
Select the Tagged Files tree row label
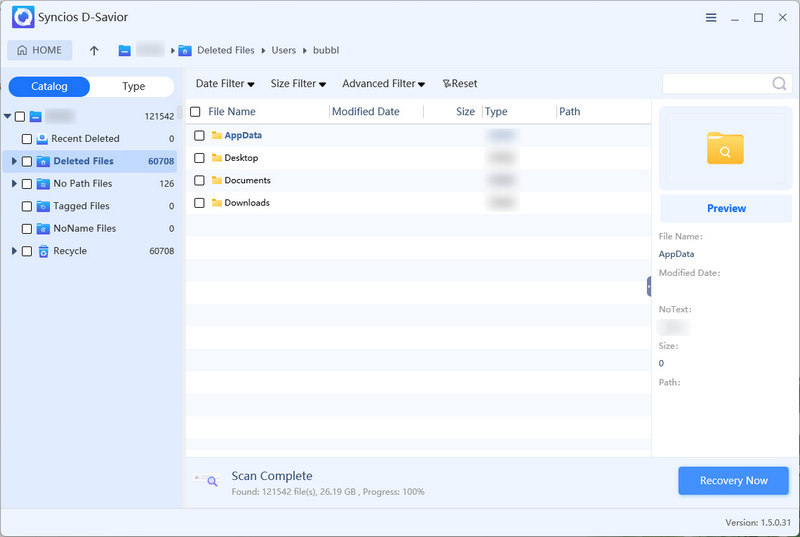82,206
